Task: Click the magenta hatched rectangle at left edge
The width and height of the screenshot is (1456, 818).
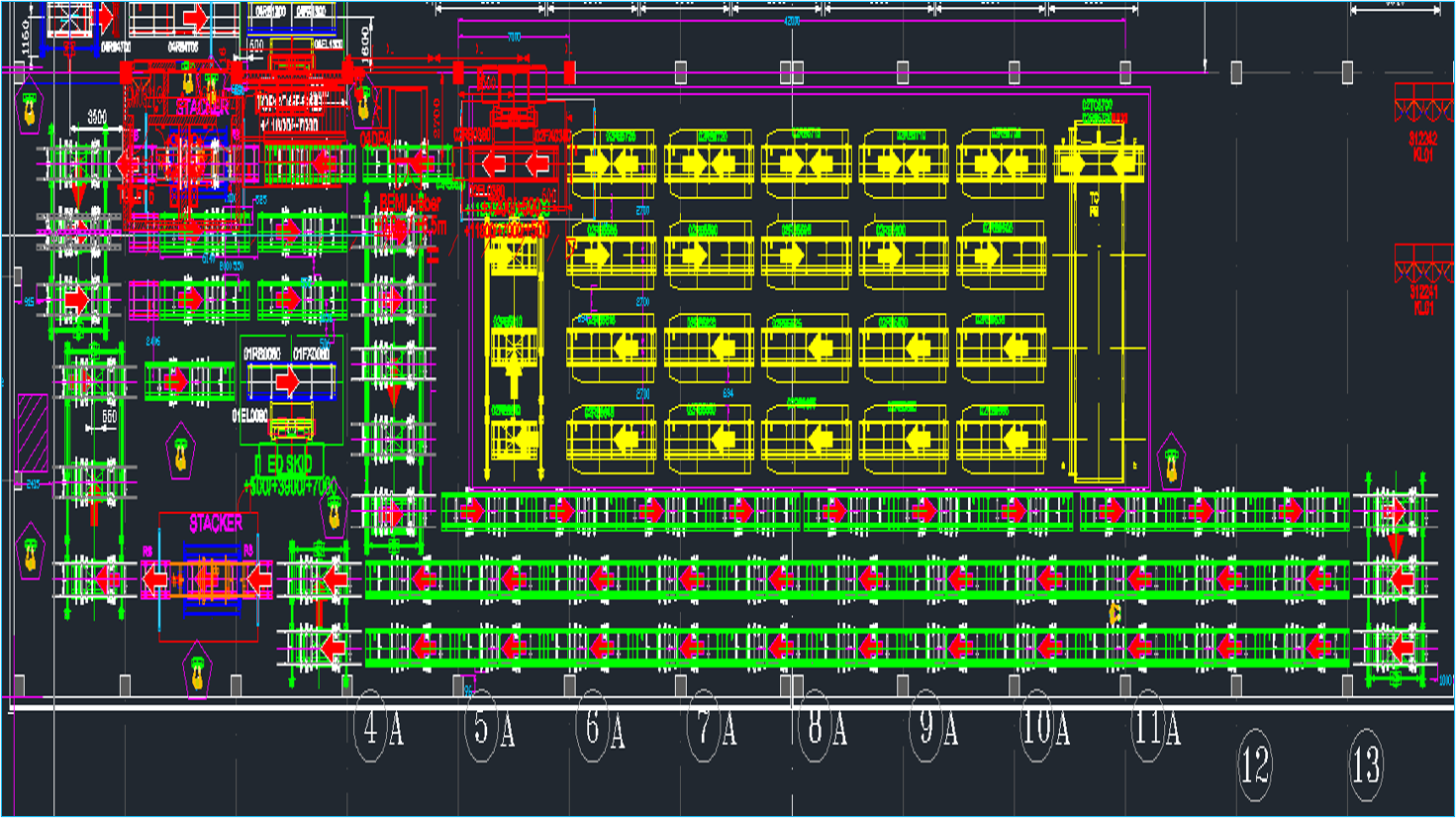Action: pos(33,433)
